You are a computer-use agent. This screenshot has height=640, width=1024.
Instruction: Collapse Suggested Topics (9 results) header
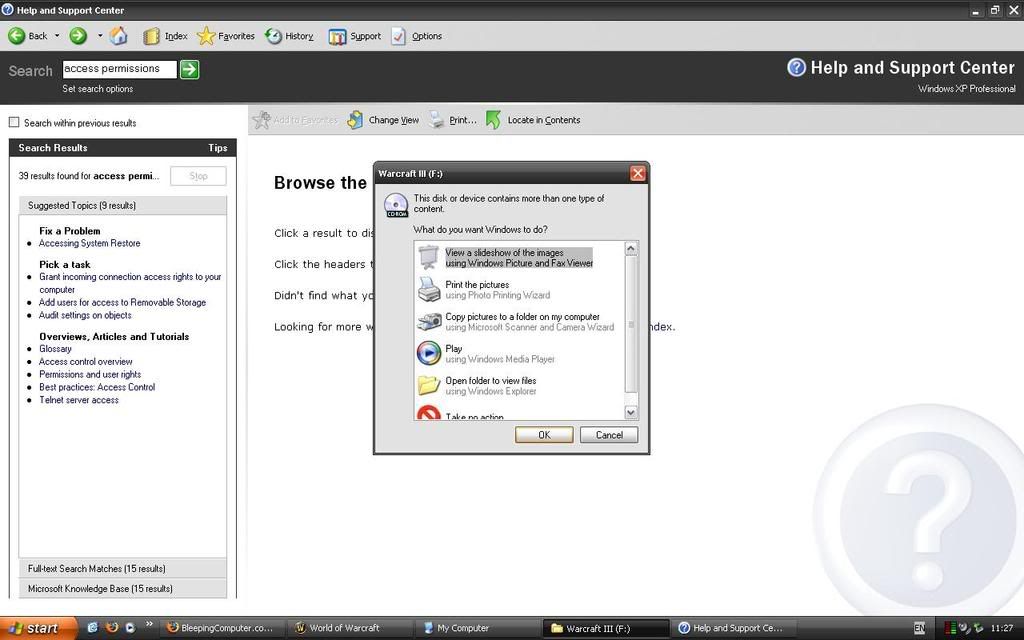[x=123, y=205]
